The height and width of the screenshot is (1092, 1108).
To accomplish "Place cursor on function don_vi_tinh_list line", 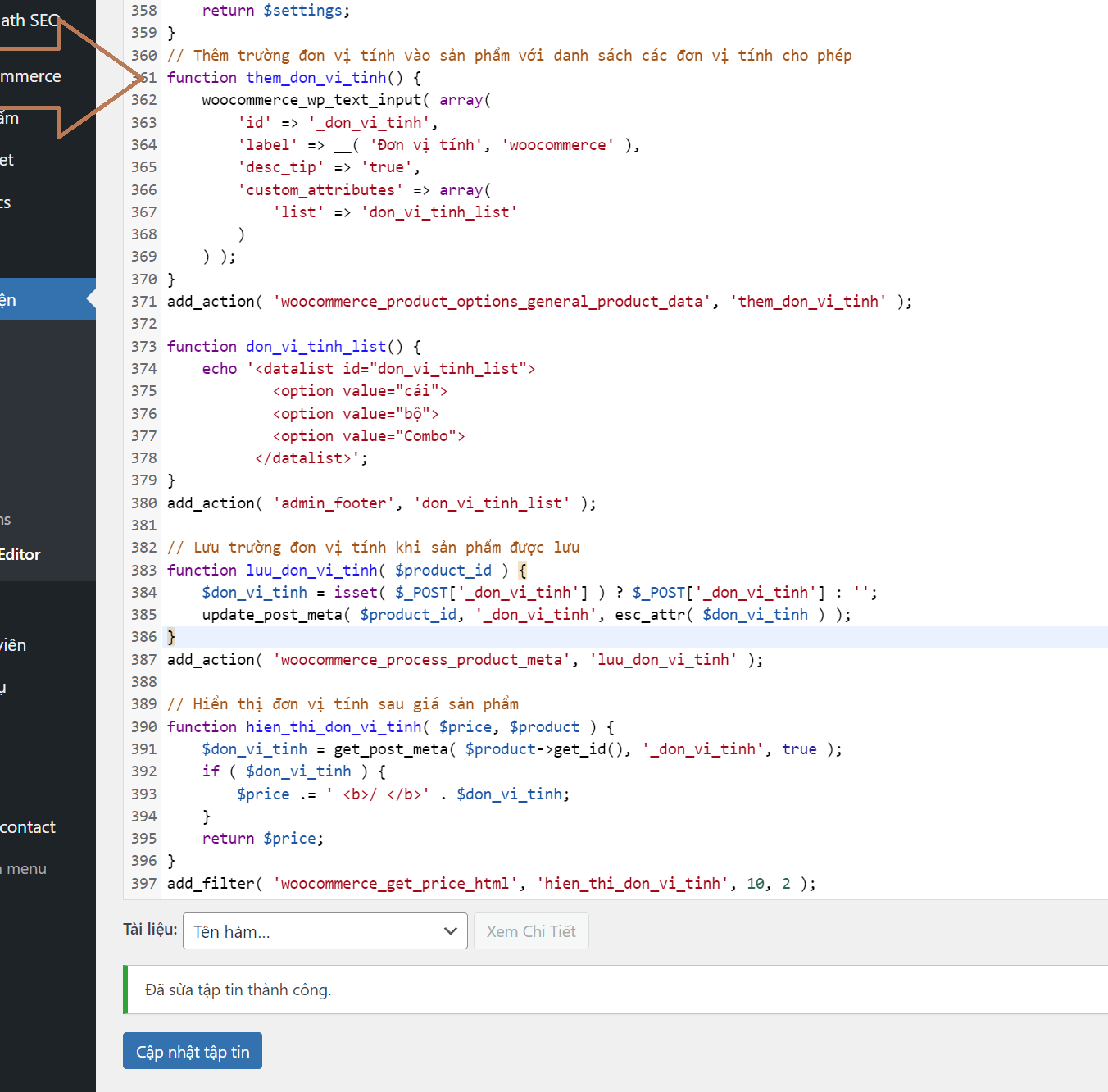I will pyautogui.click(x=293, y=346).
